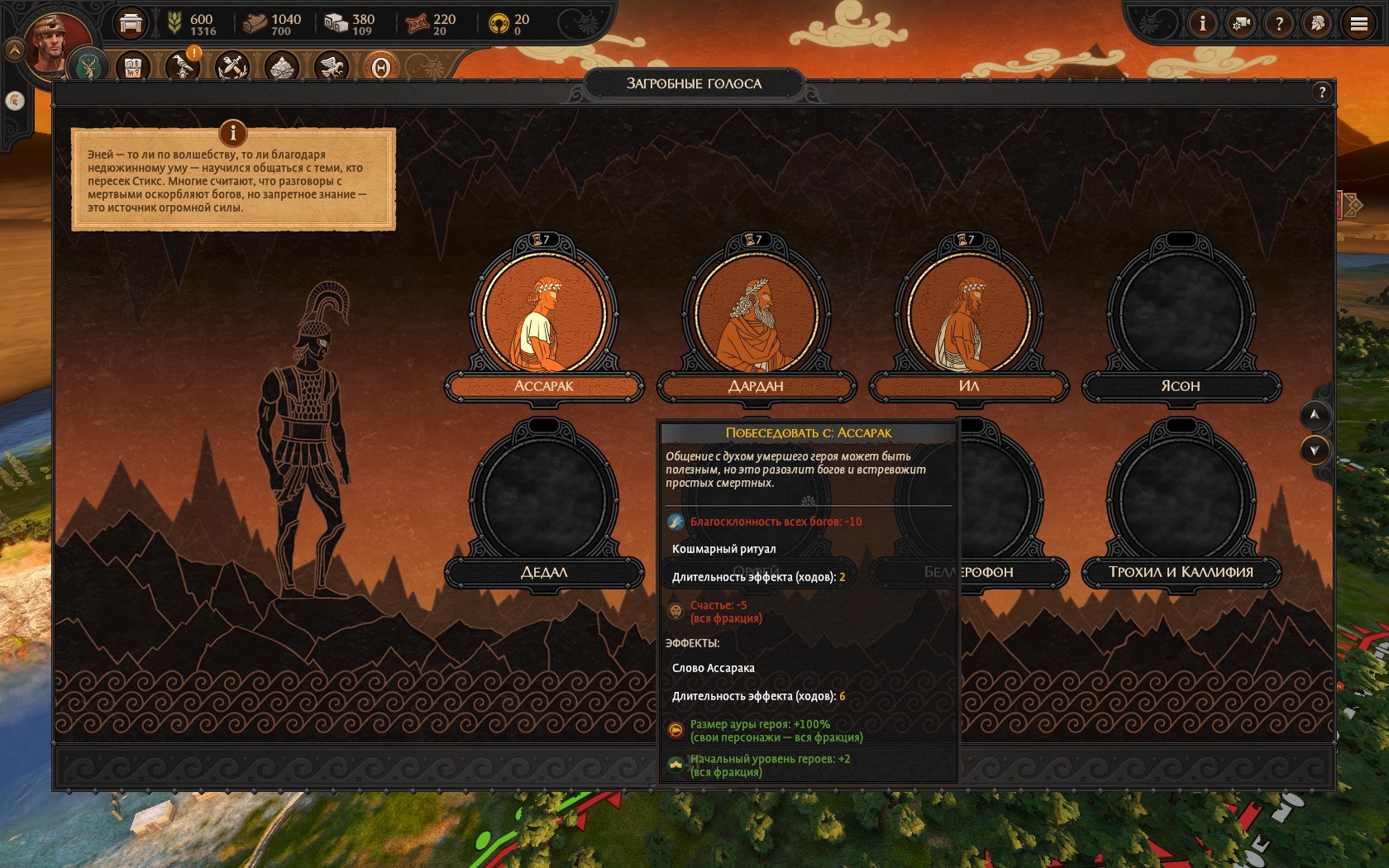Select the empty Ясон portrait slot
The image size is (1389, 868).
click(1181, 314)
